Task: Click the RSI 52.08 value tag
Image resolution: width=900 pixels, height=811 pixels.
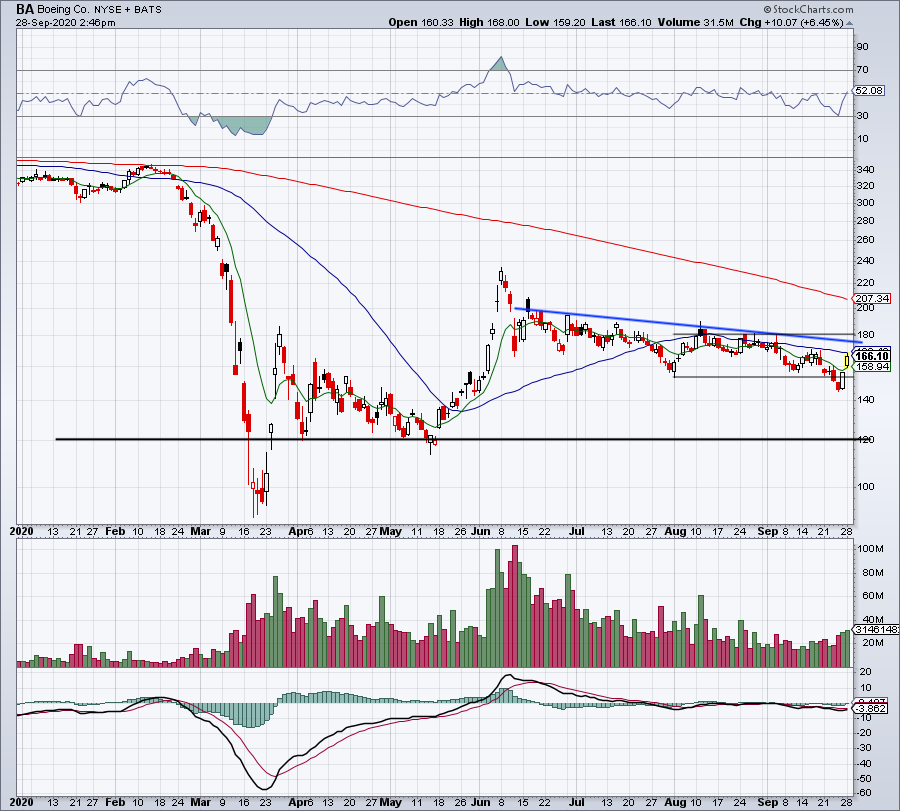Action: (x=869, y=91)
